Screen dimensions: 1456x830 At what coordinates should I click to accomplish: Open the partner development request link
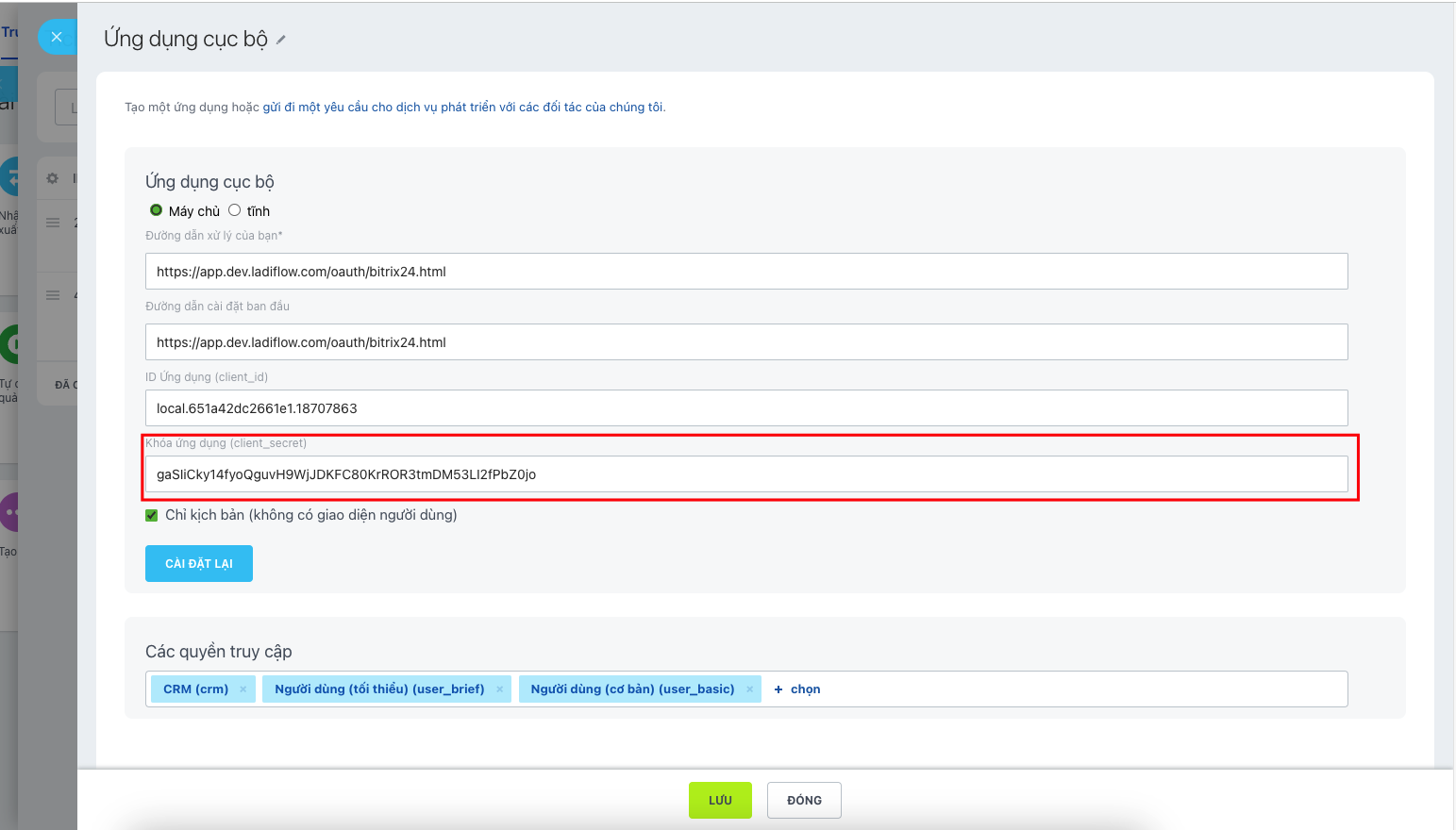click(x=462, y=108)
